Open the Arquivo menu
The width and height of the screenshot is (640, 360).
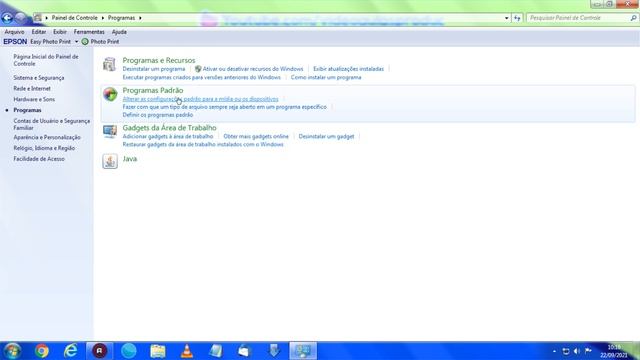pos(14,32)
